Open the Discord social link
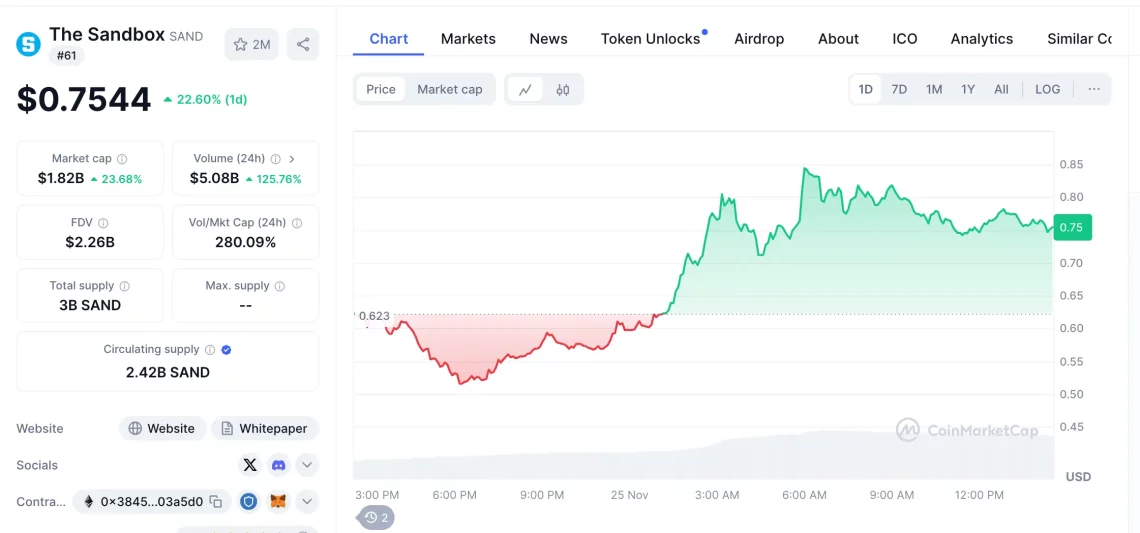The height and width of the screenshot is (533, 1140). [279, 465]
